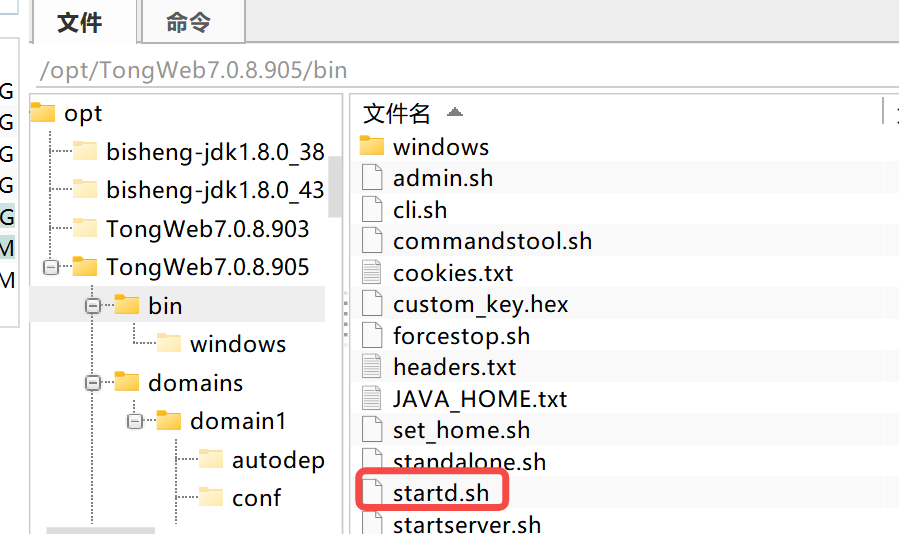The image size is (899, 534).
Task: Sort by the 文件名 column header
Action: [397, 113]
